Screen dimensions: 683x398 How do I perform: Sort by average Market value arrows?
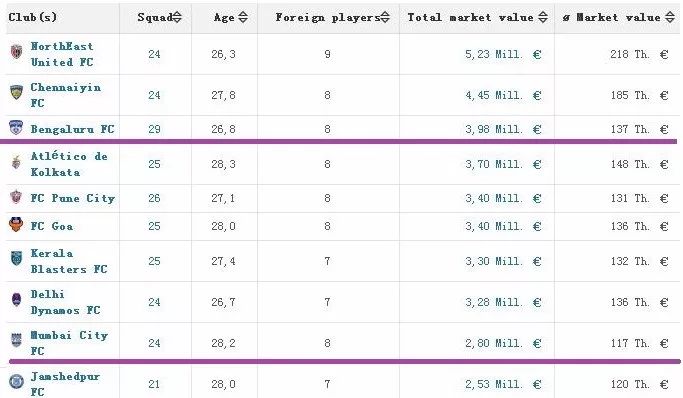[670, 17]
